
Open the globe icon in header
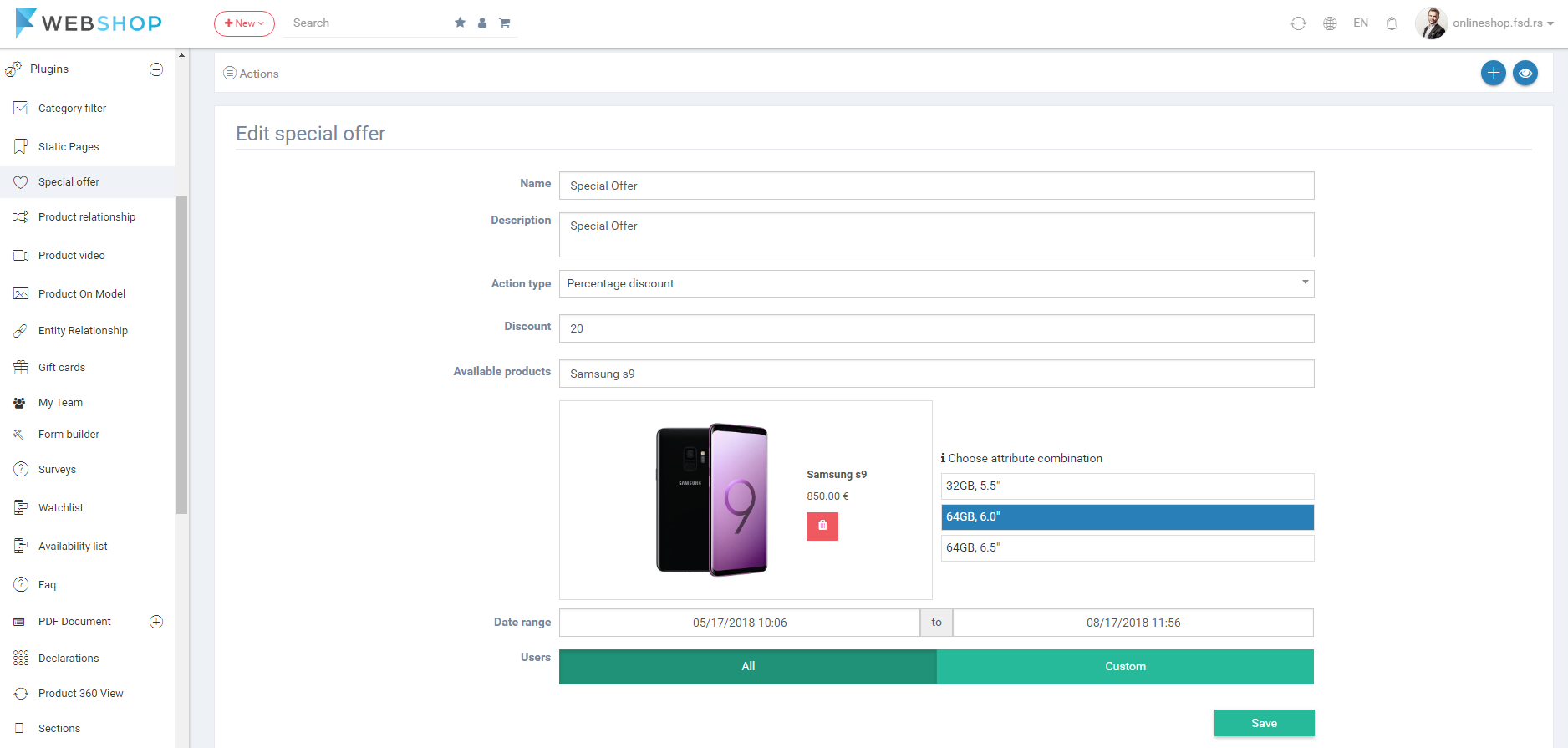tap(1330, 23)
